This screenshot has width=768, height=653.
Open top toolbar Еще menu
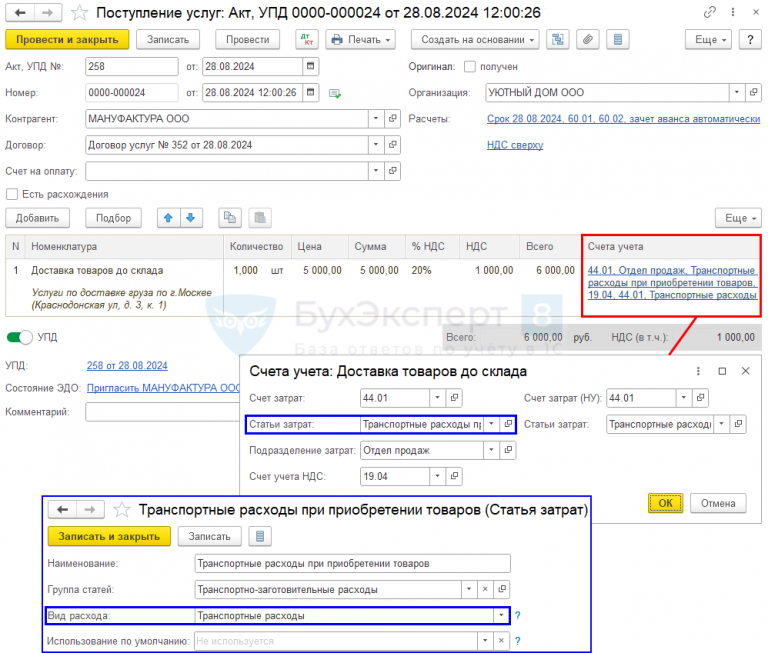point(708,40)
